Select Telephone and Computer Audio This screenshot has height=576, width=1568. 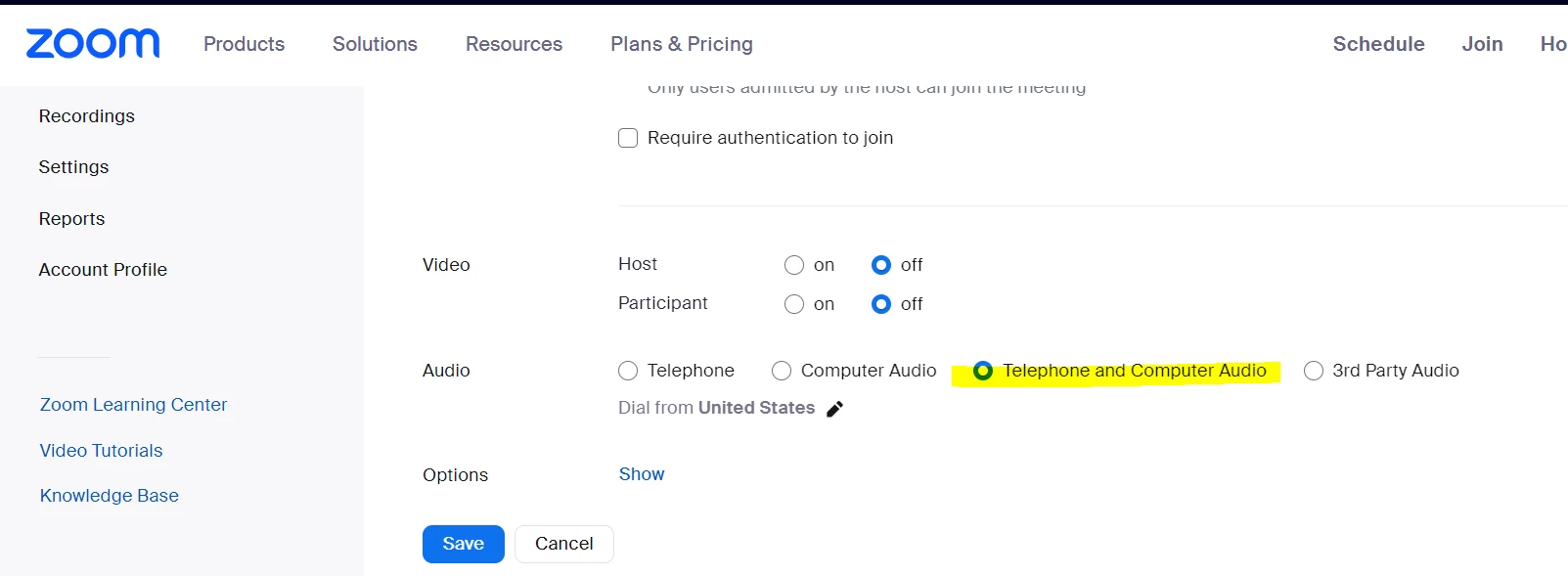coord(983,371)
